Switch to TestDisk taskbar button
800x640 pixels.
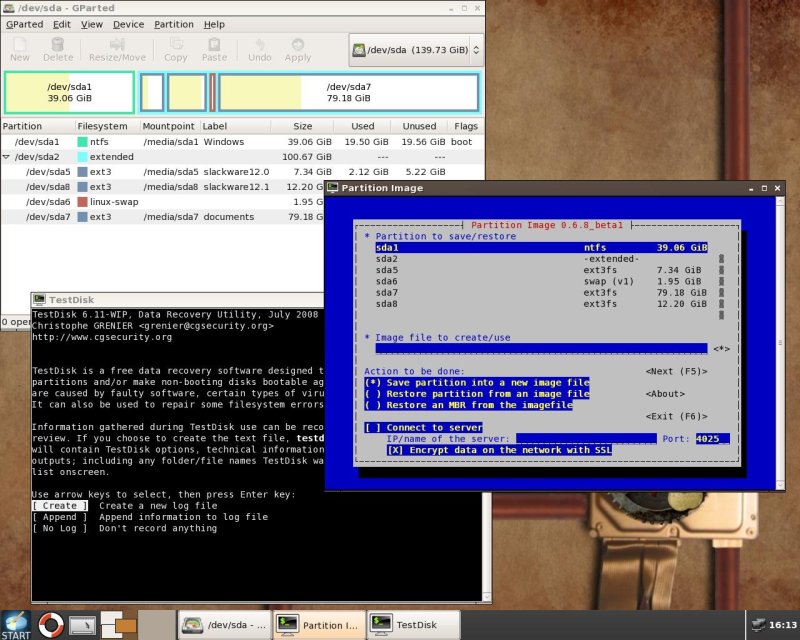point(413,625)
